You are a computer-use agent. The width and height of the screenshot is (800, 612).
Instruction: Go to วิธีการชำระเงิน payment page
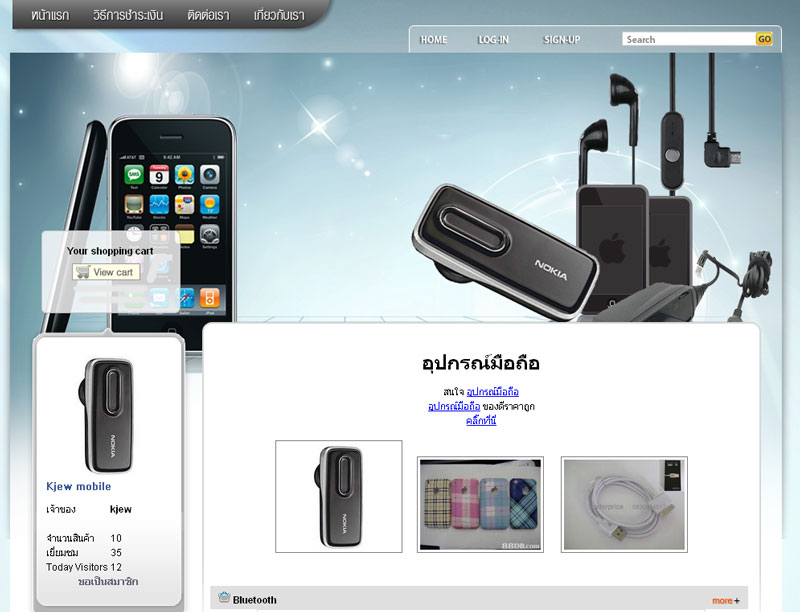pos(128,15)
